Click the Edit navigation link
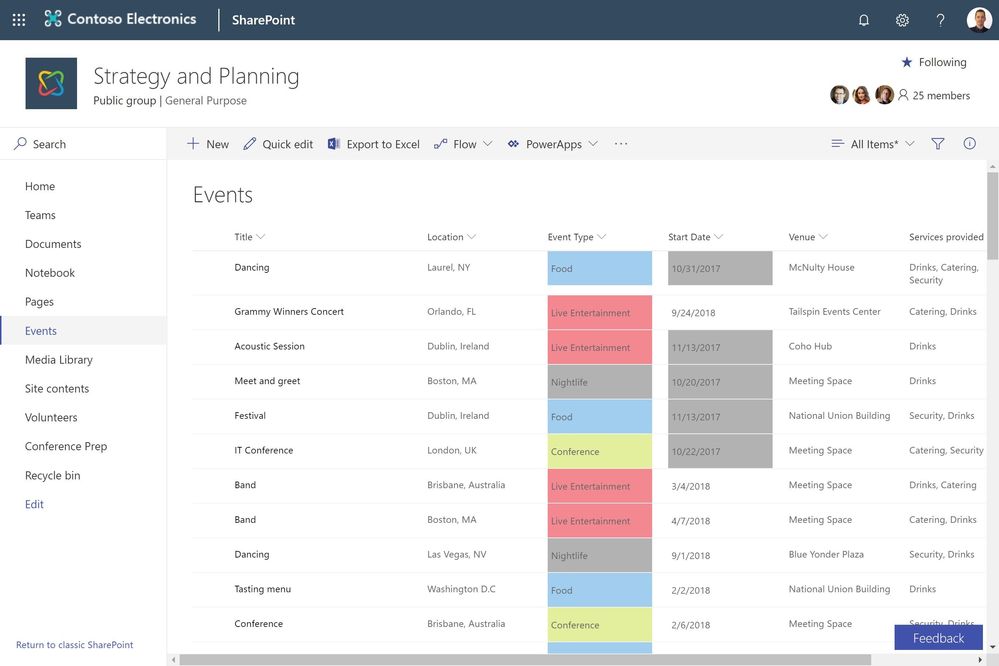The image size is (999, 666). 34,504
